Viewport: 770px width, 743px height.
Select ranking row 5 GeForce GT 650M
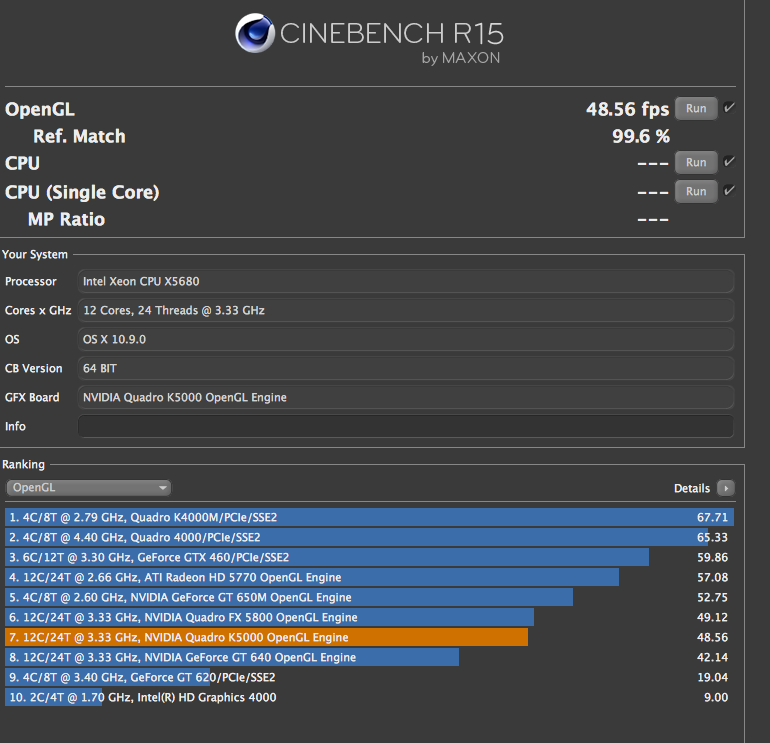pyautogui.click(x=369, y=597)
